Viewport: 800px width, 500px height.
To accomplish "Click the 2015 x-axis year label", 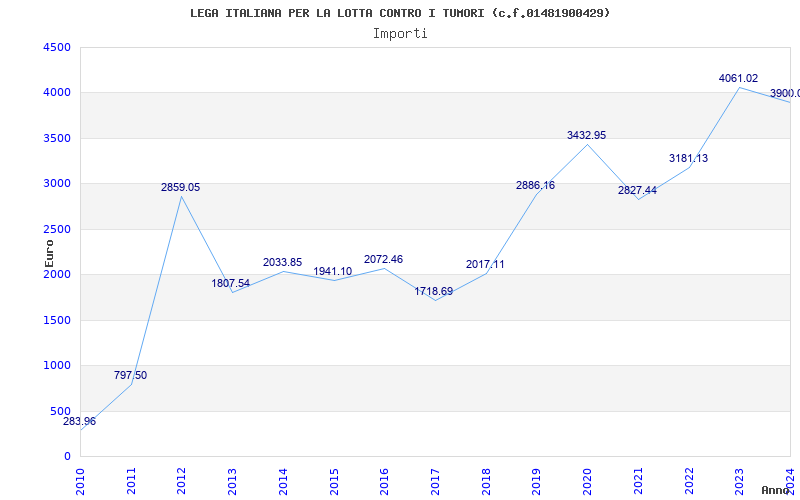I will pos(334,482).
